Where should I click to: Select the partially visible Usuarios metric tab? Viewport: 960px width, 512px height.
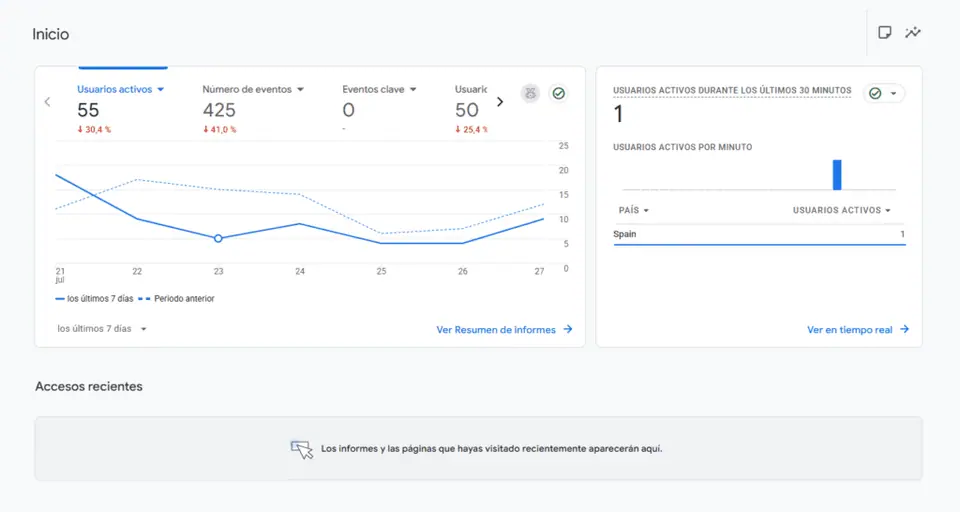pos(471,108)
